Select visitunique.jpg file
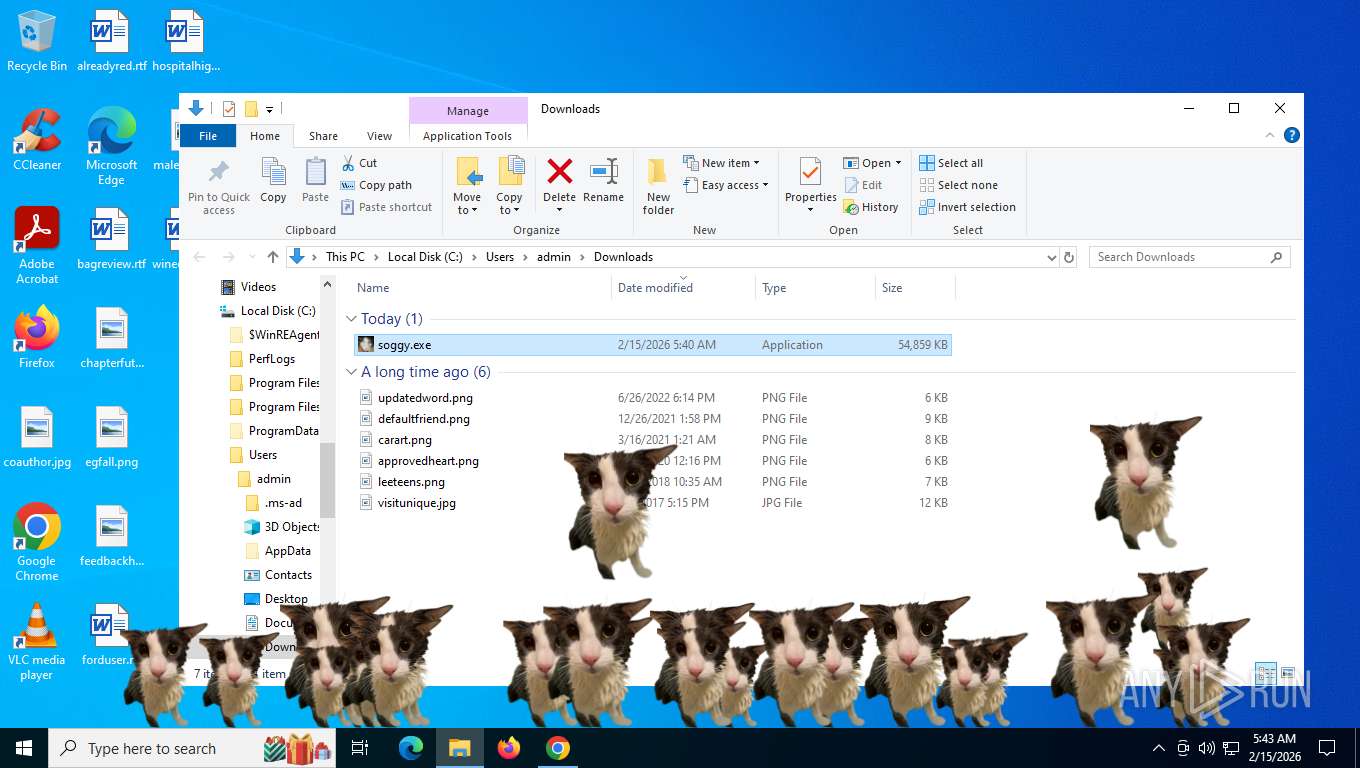The height and width of the screenshot is (768, 1360). [x=653, y=503]
